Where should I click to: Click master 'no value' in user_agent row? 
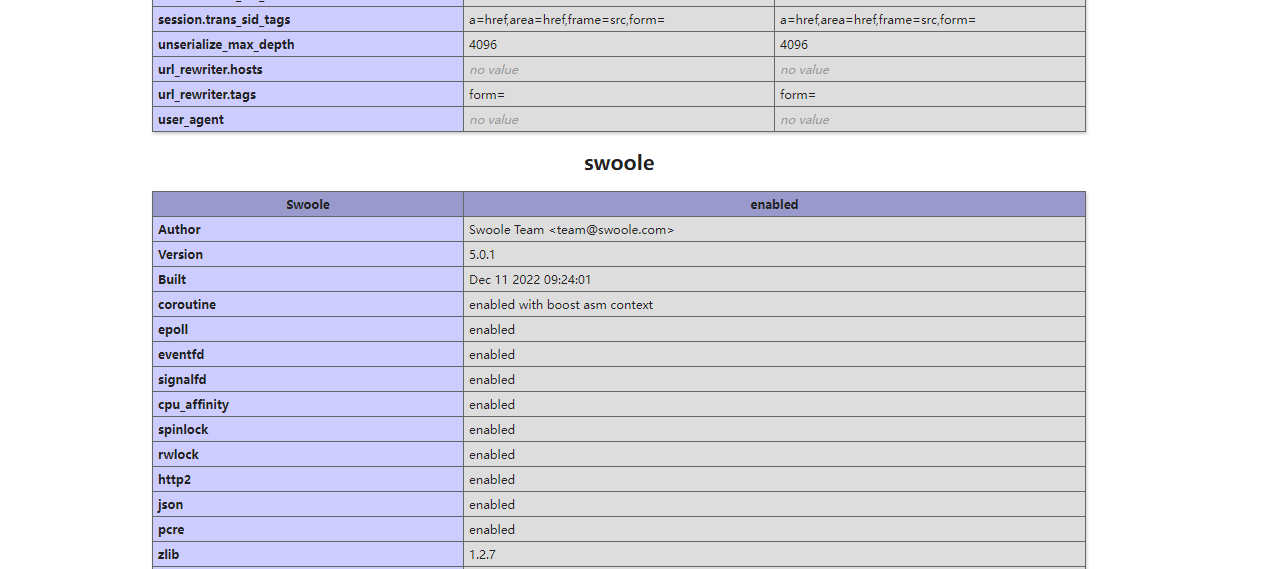click(805, 119)
